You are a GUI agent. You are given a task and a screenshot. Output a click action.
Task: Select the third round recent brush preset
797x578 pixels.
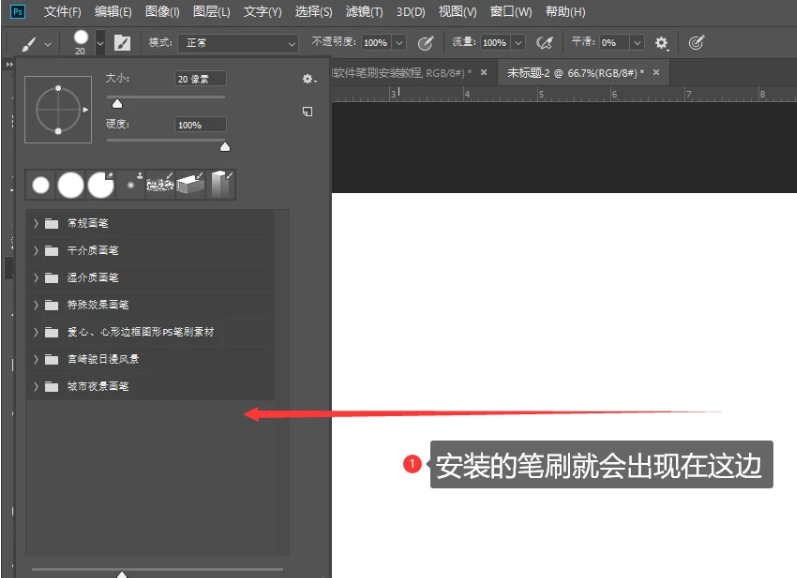click(x=101, y=185)
